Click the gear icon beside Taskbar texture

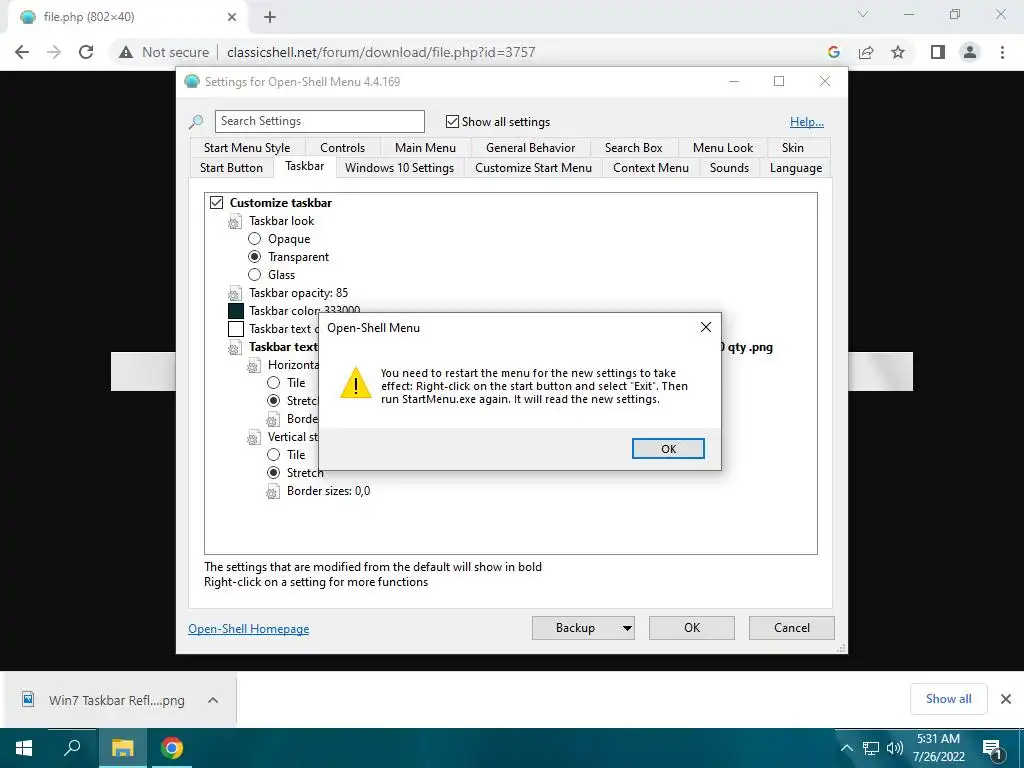(x=234, y=348)
